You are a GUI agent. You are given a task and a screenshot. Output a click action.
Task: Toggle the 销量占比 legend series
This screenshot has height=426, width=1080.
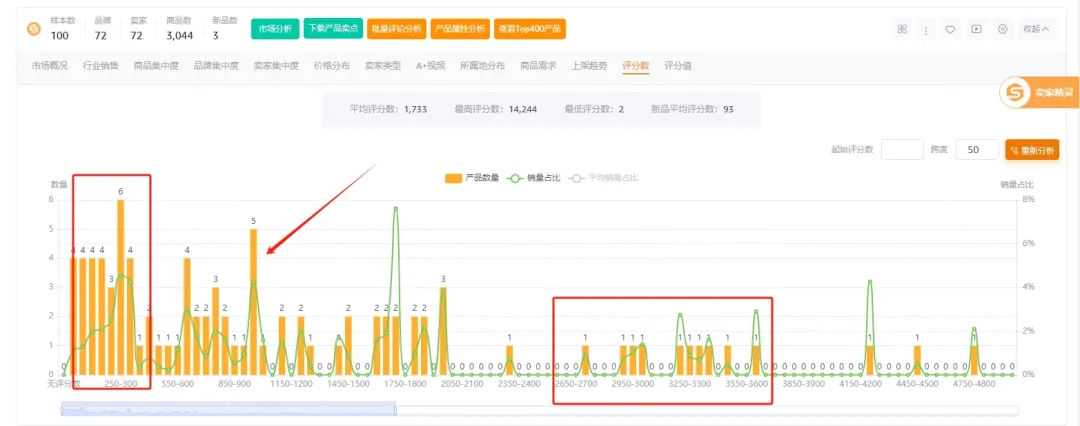[x=535, y=178]
